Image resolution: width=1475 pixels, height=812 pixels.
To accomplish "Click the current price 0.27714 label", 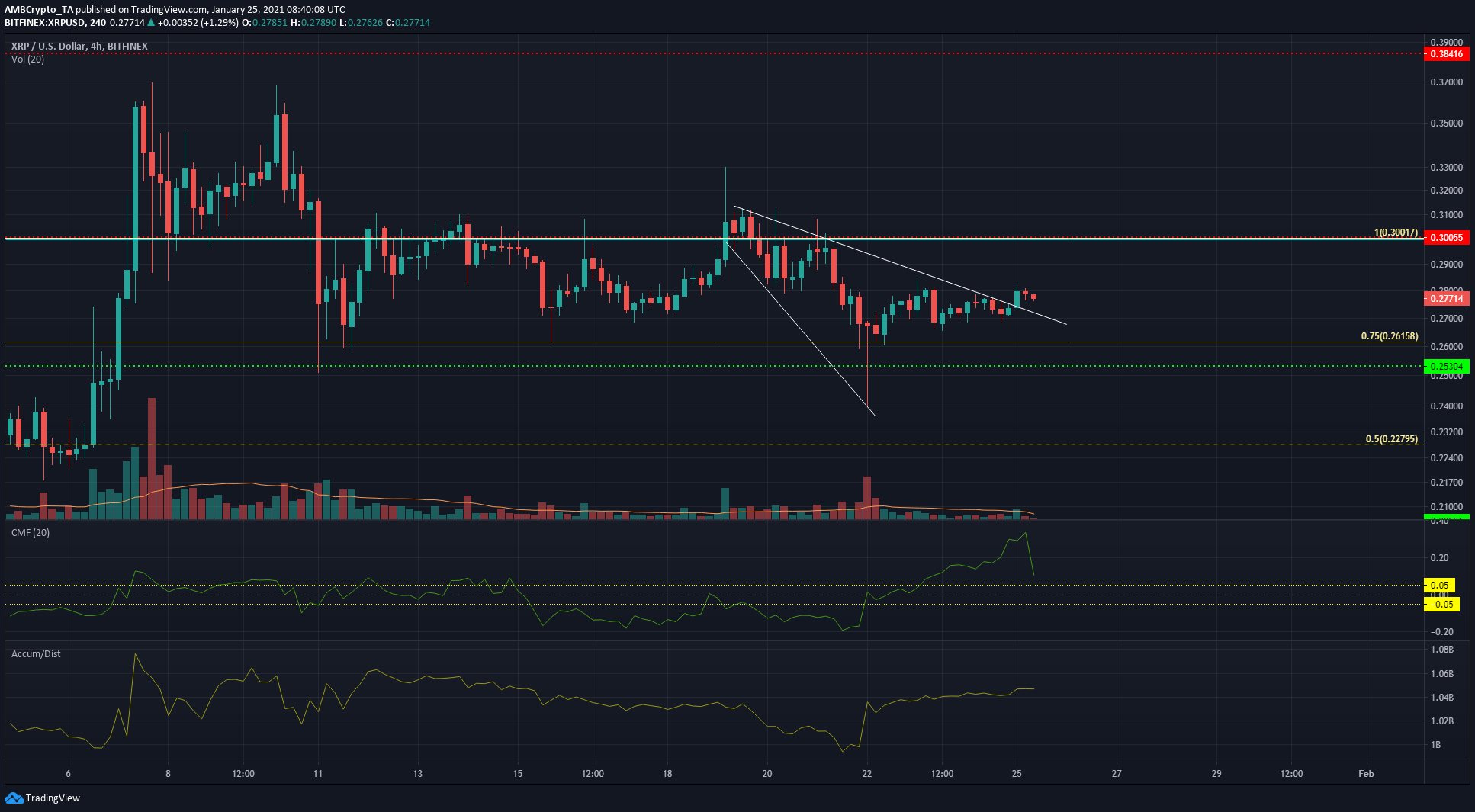I will pyautogui.click(x=1446, y=299).
